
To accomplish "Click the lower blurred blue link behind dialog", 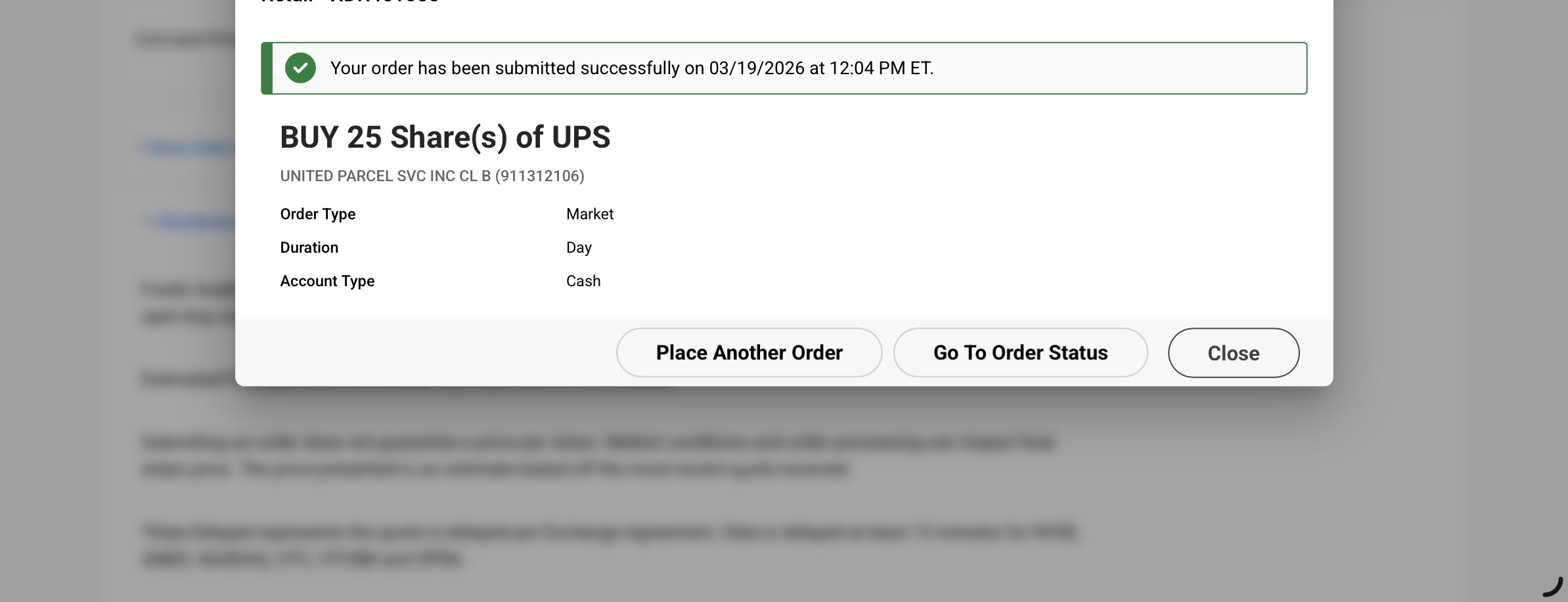I will [190, 222].
